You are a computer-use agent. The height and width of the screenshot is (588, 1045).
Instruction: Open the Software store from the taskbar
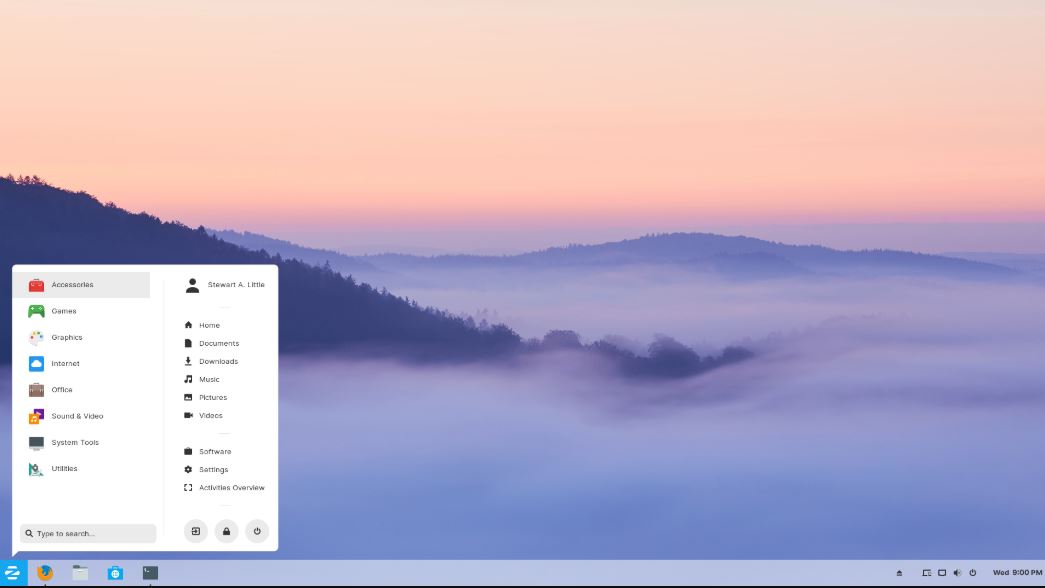pyautogui.click(x=115, y=572)
